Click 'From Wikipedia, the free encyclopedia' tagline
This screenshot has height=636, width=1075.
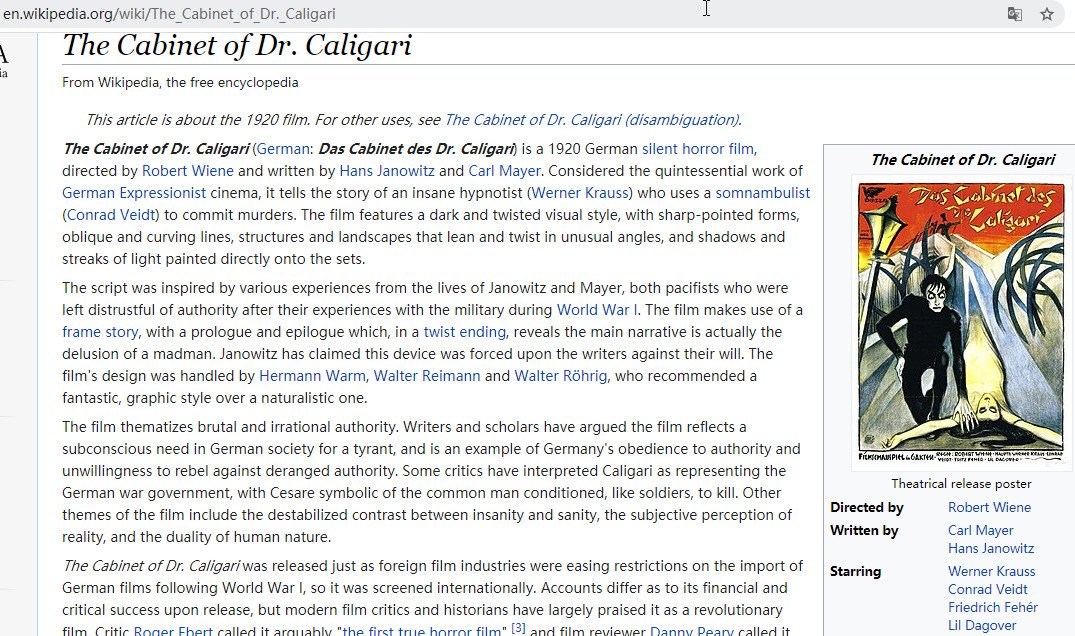pos(180,82)
